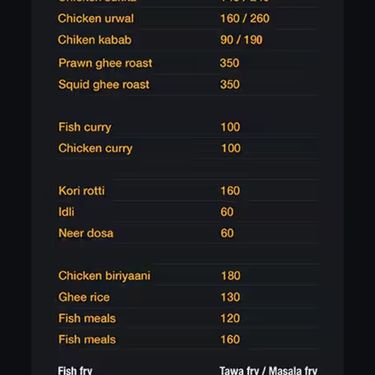The image size is (375, 375).
Task: Click the 180 price for Chicken biriyaani
Action: coord(230,276)
